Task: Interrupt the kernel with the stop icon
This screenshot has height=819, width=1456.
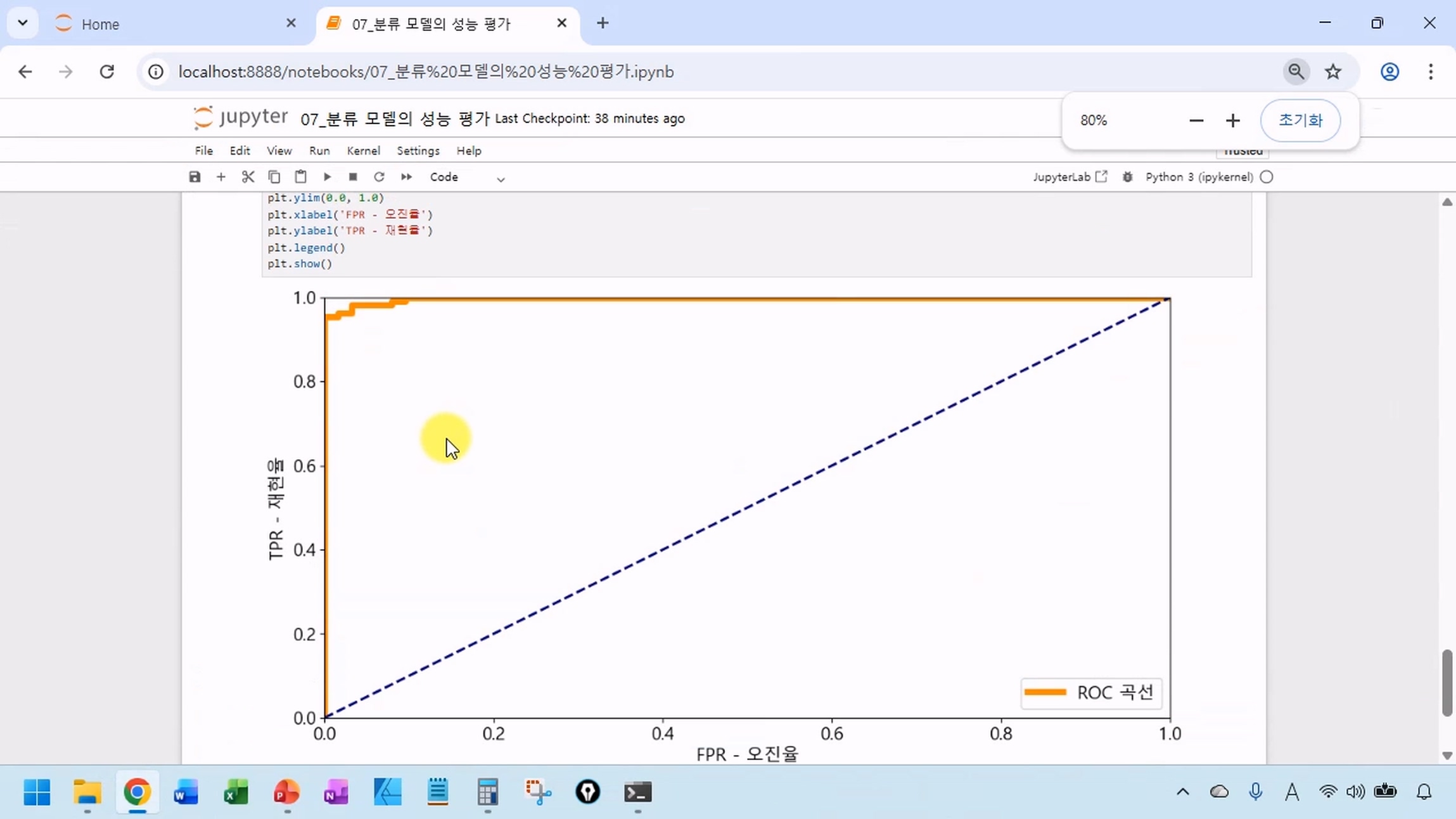Action: (x=353, y=177)
